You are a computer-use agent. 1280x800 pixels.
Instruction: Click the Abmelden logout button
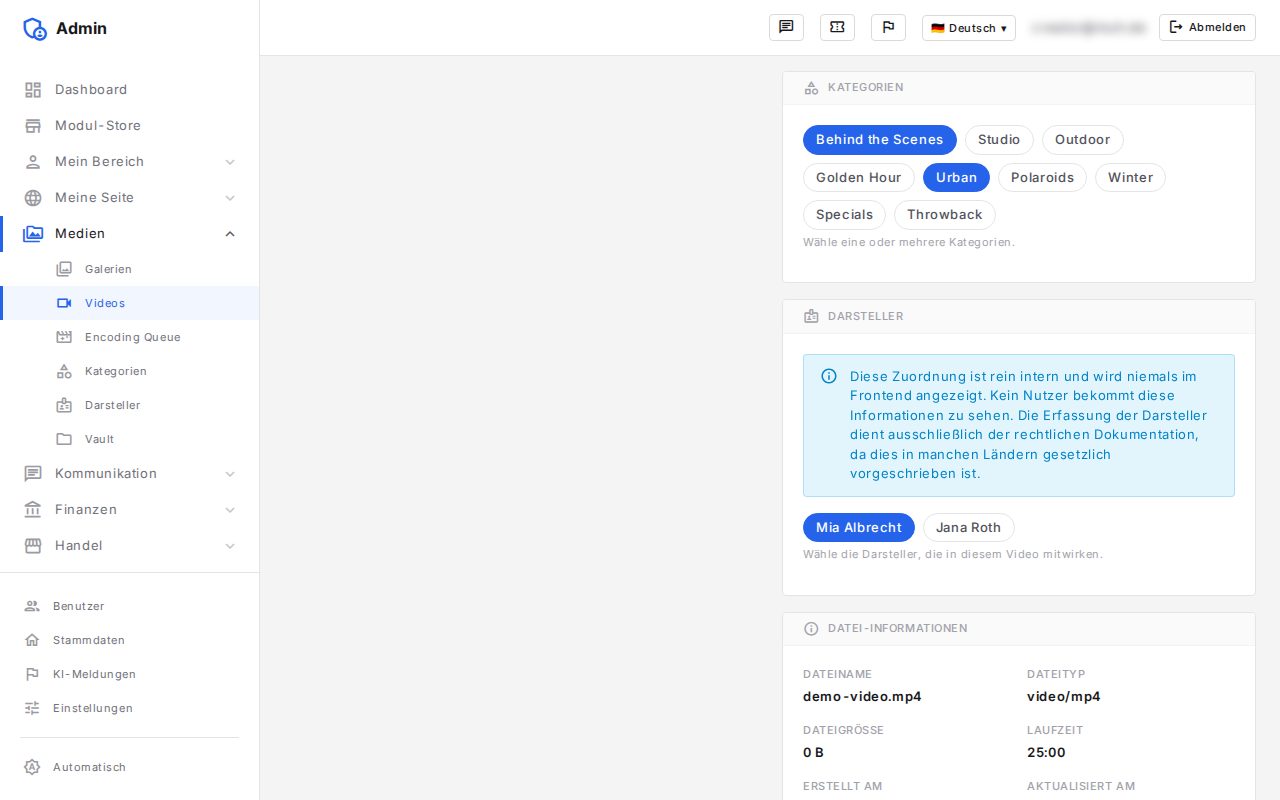(x=1207, y=27)
